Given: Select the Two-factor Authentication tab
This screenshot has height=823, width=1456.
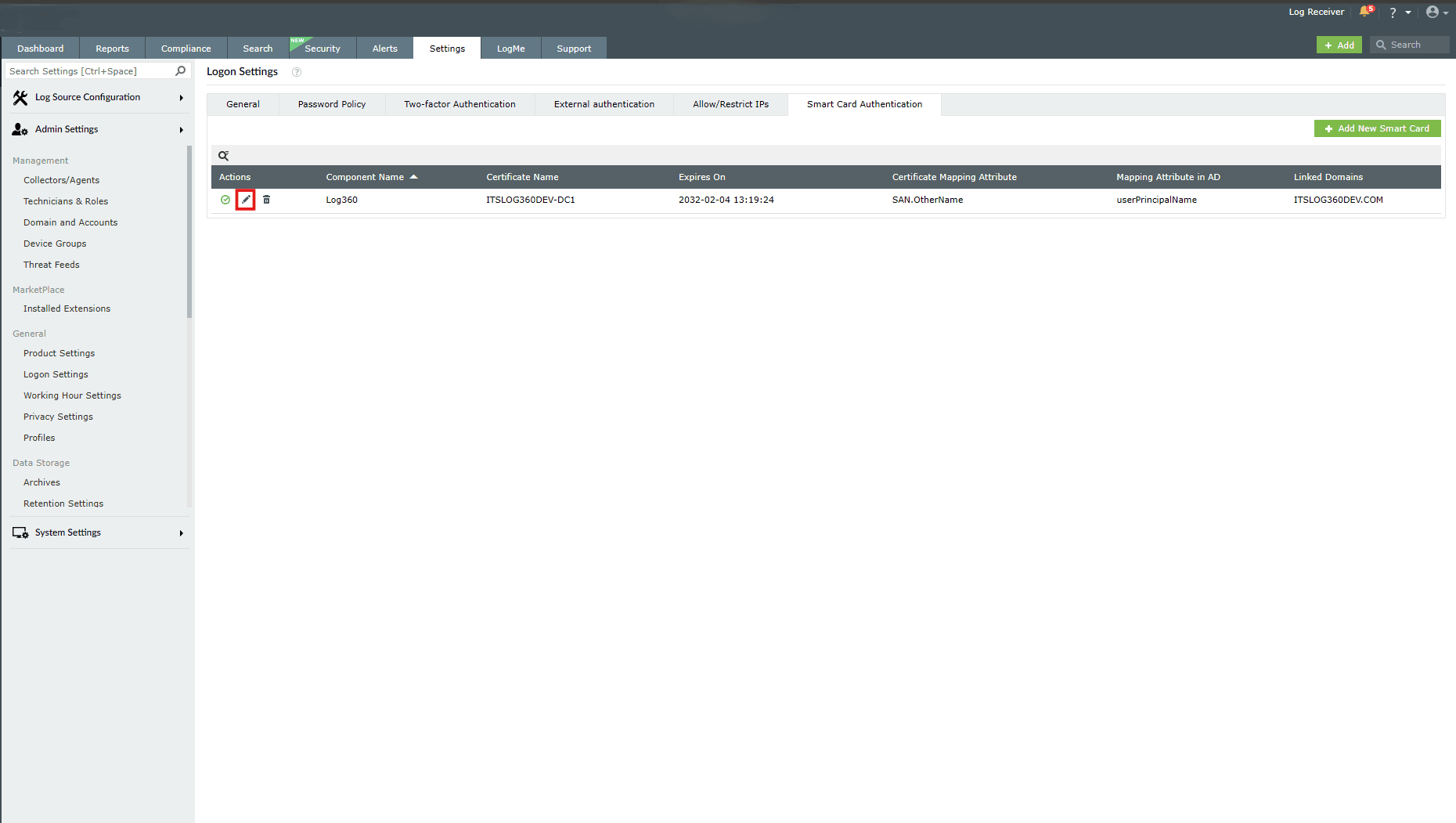Looking at the screenshot, I should [x=460, y=104].
